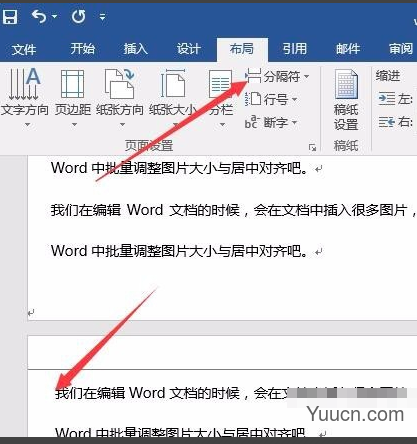The width and height of the screenshot is (417, 444).
Task: Click empty paragraph mark at first page bottom
Action: click(x=31, y=313)
